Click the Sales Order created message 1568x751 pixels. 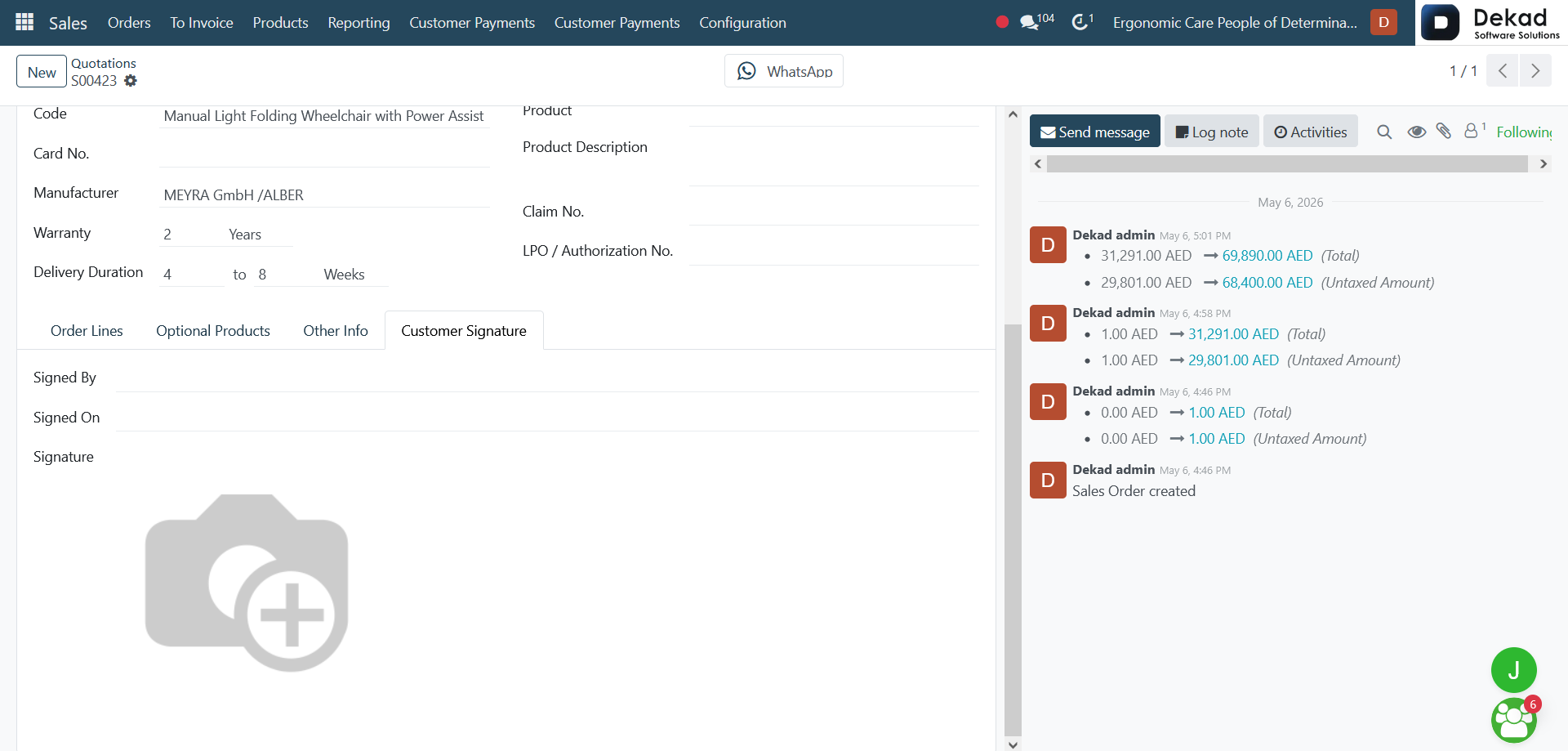1134,491
